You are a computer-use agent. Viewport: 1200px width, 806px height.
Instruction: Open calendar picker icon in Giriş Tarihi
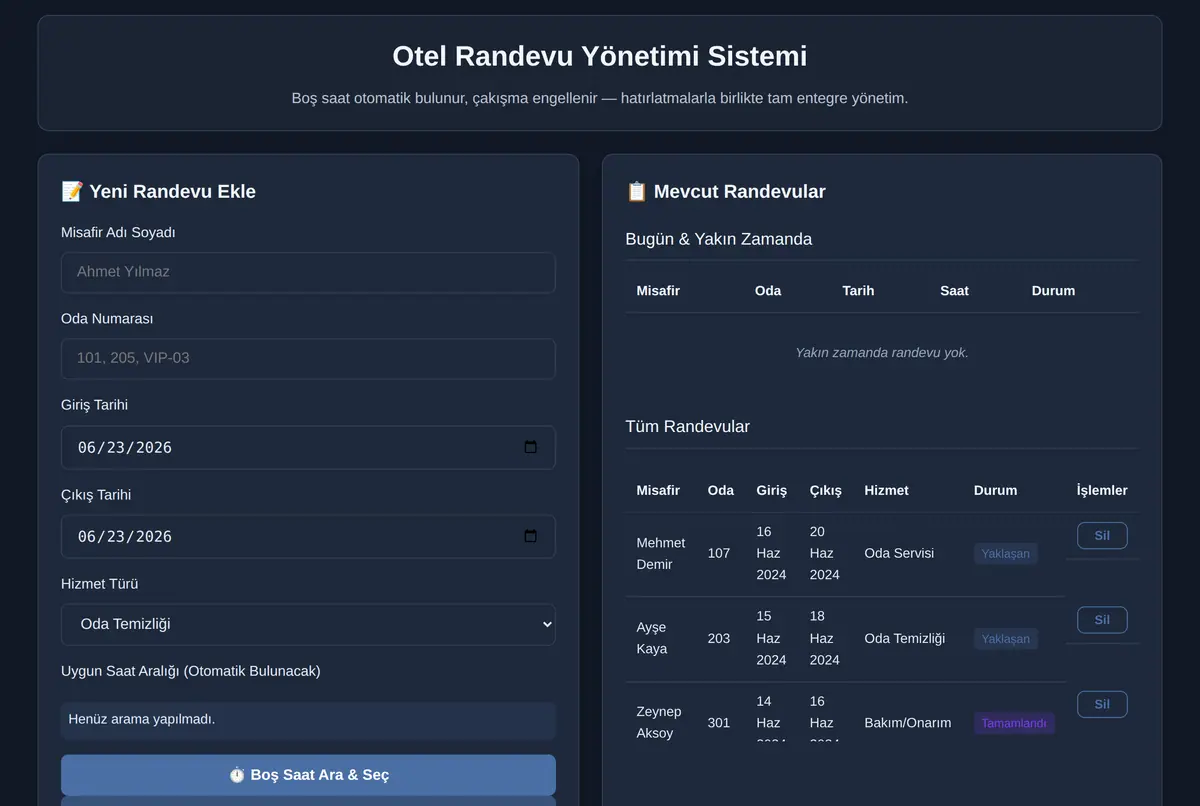pos(531,447)
